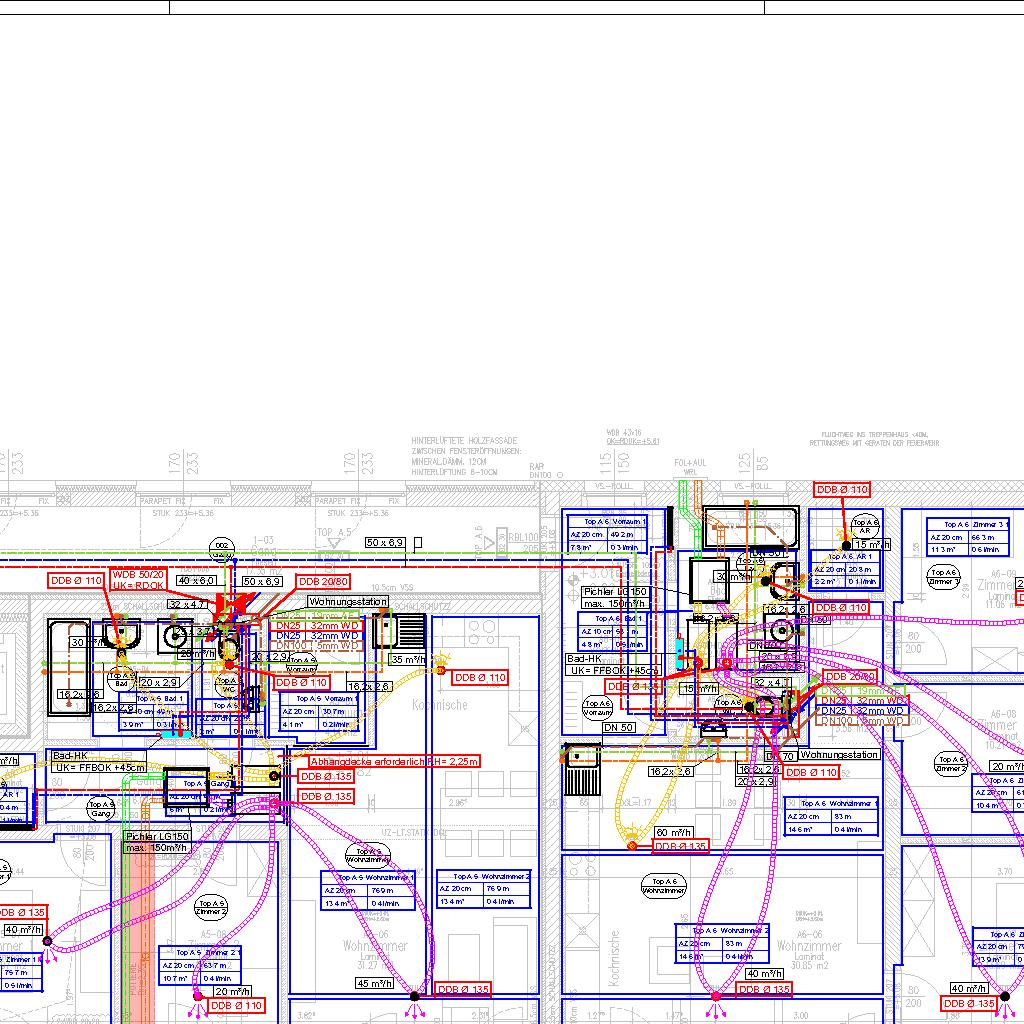The height and width of the screenshot is (1024, 1024).
Task: Click the 002 Gang circular marker
Action: point(221,548)
